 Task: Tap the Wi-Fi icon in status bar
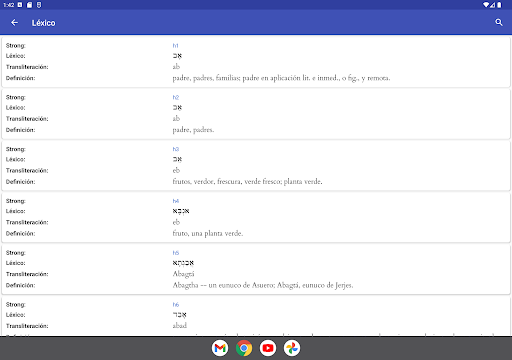486,5
